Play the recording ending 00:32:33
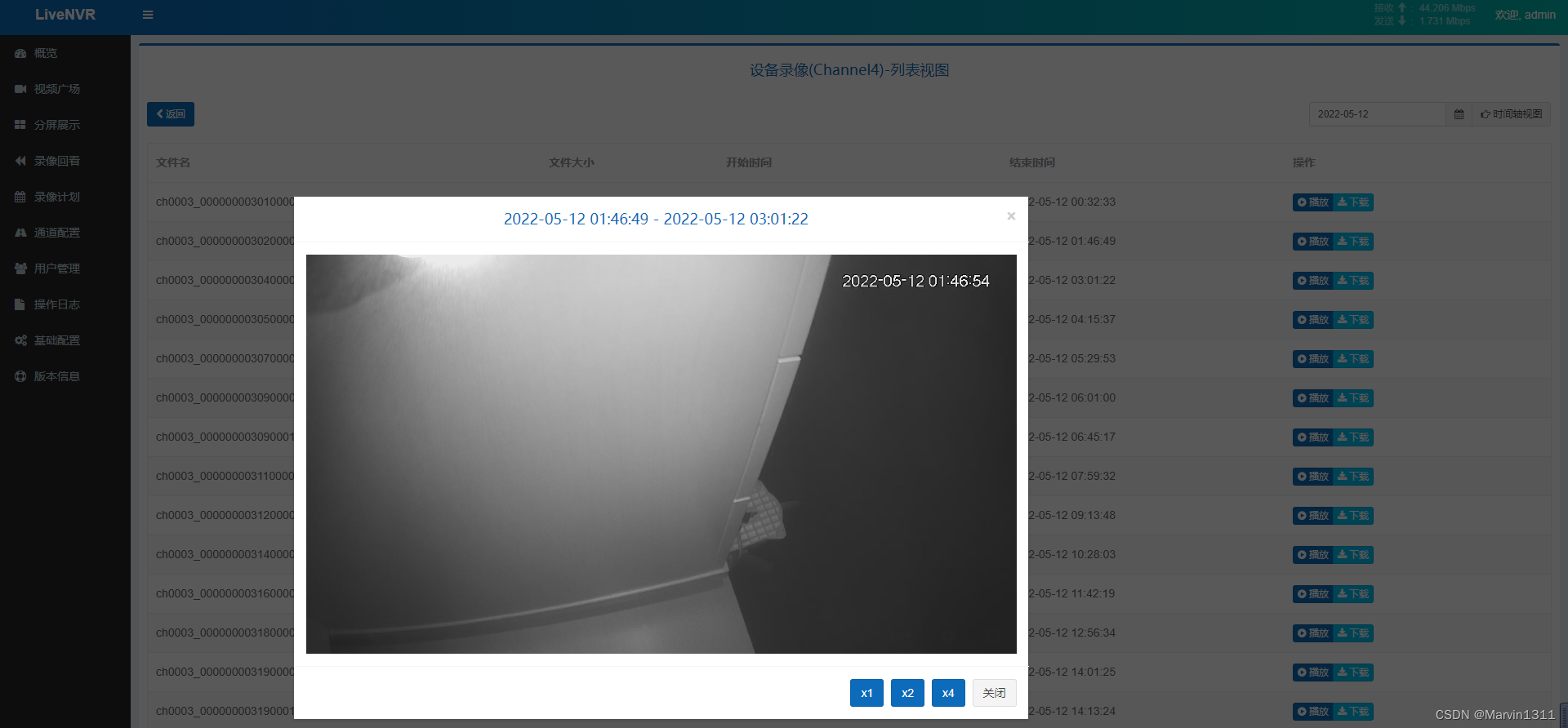Viewport: 1568px width, 728px height. [1312, 202]
